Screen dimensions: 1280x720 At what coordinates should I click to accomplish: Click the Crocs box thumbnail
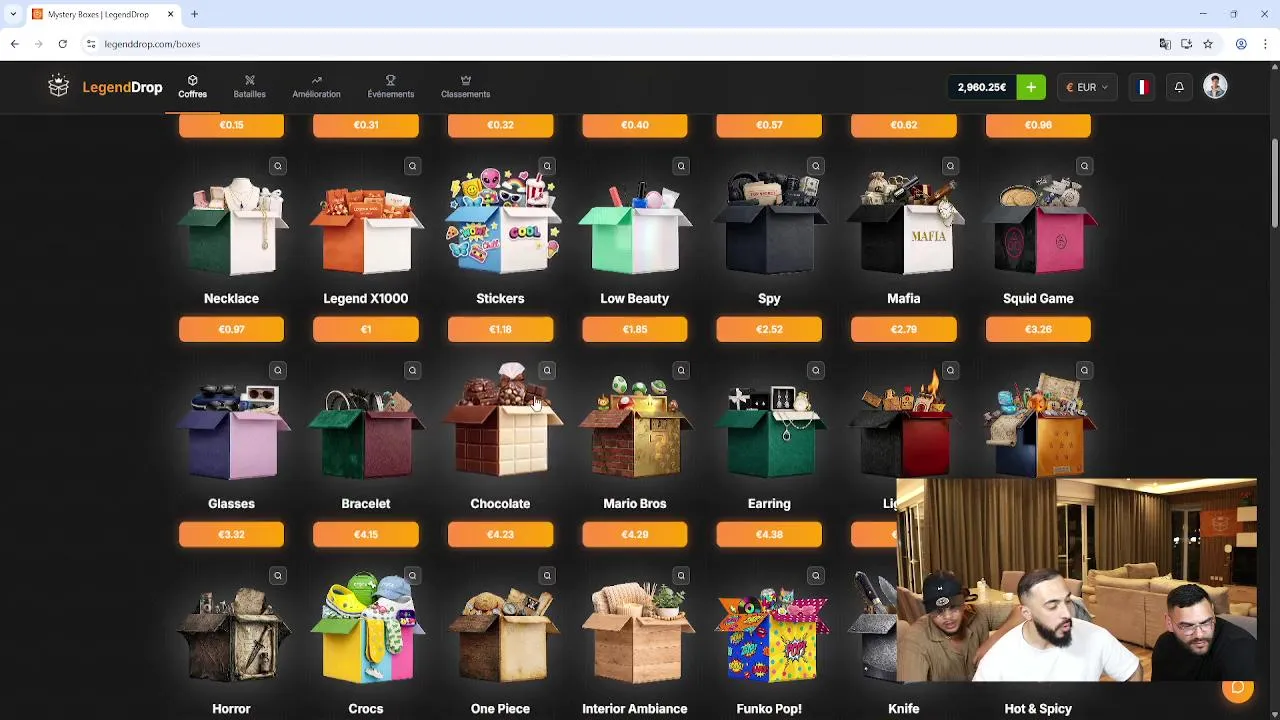366,630
